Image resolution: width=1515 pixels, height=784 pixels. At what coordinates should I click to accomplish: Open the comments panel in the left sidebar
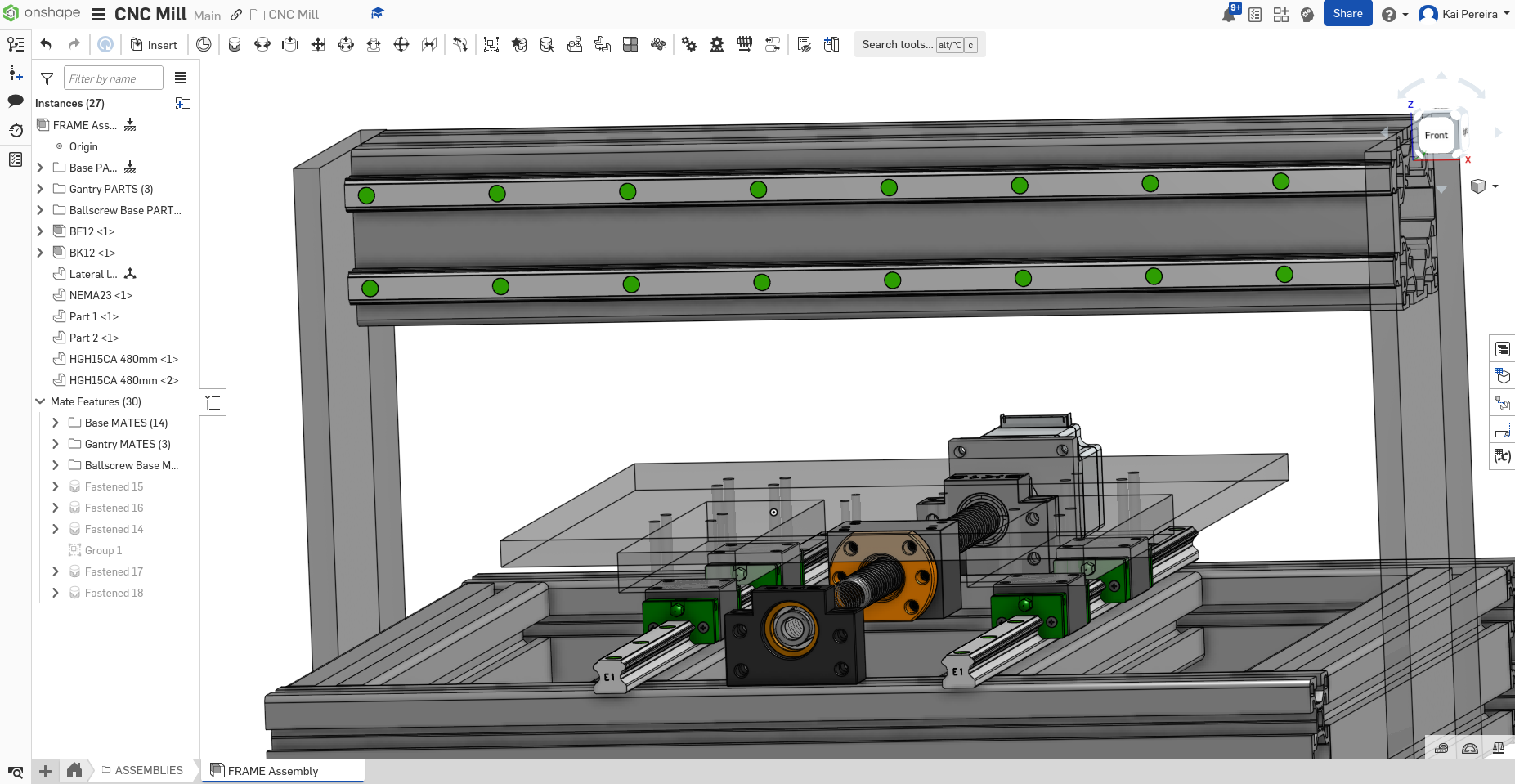point(15,100)
